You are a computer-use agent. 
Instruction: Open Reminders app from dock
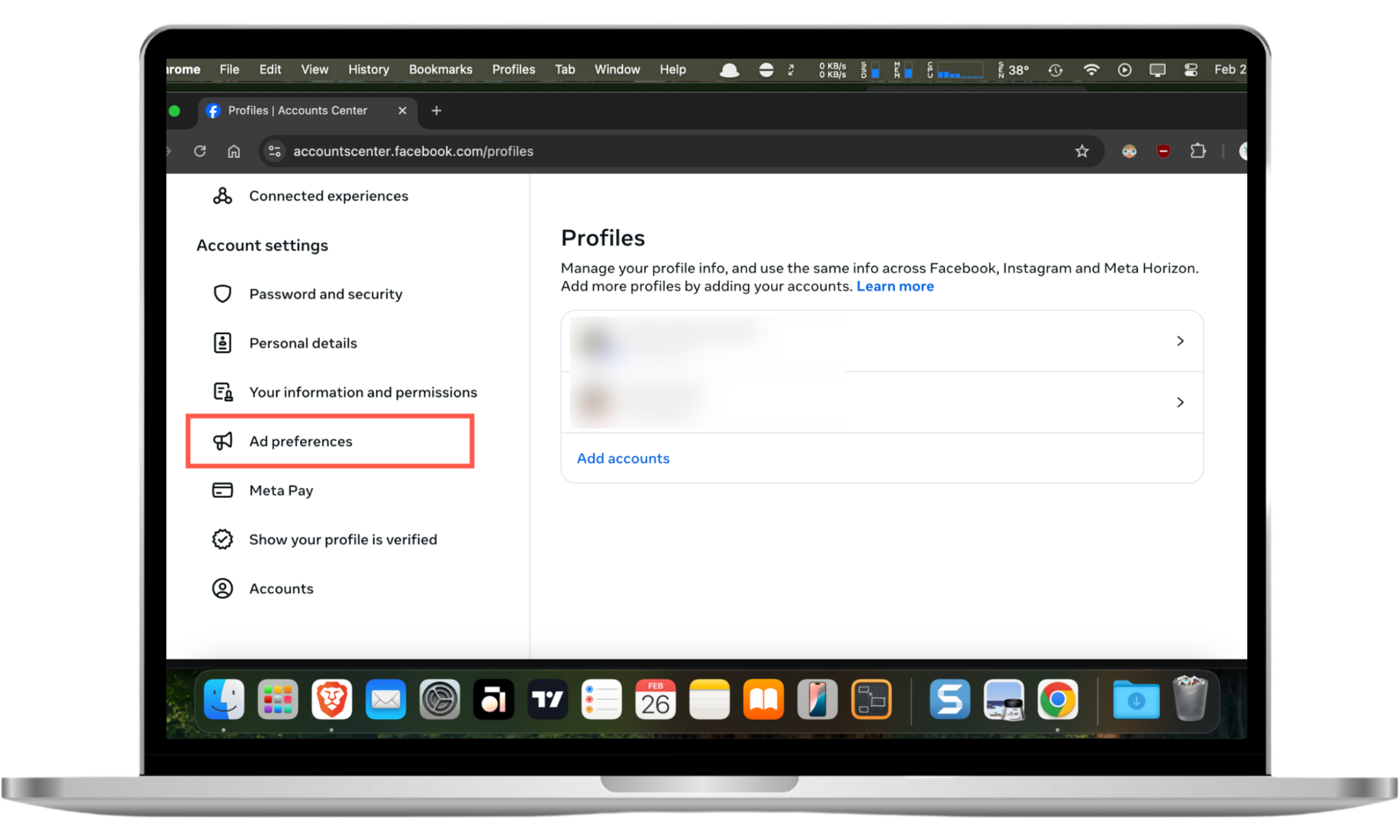tap(601, 700)
